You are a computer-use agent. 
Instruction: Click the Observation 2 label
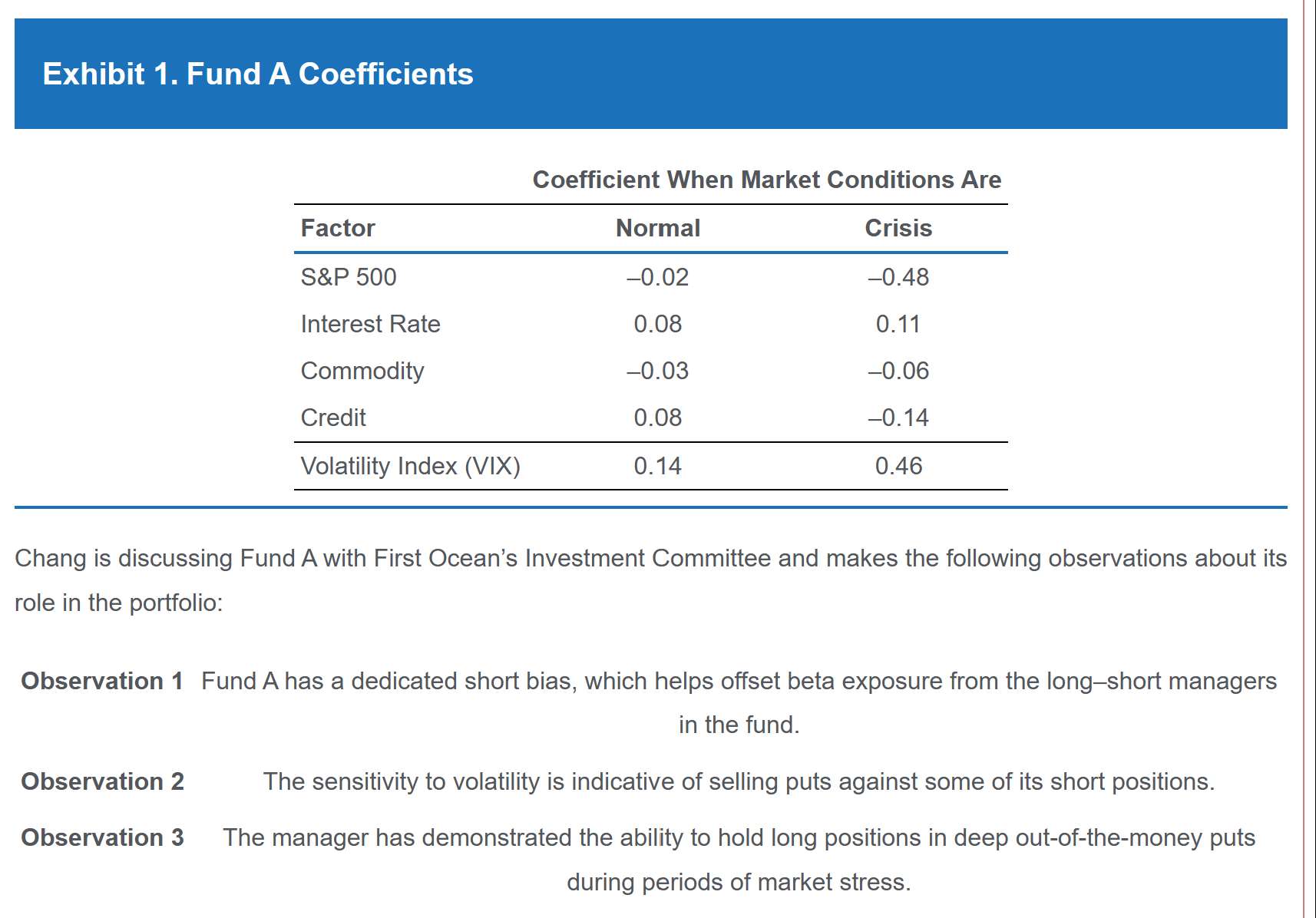pos(102,781)
